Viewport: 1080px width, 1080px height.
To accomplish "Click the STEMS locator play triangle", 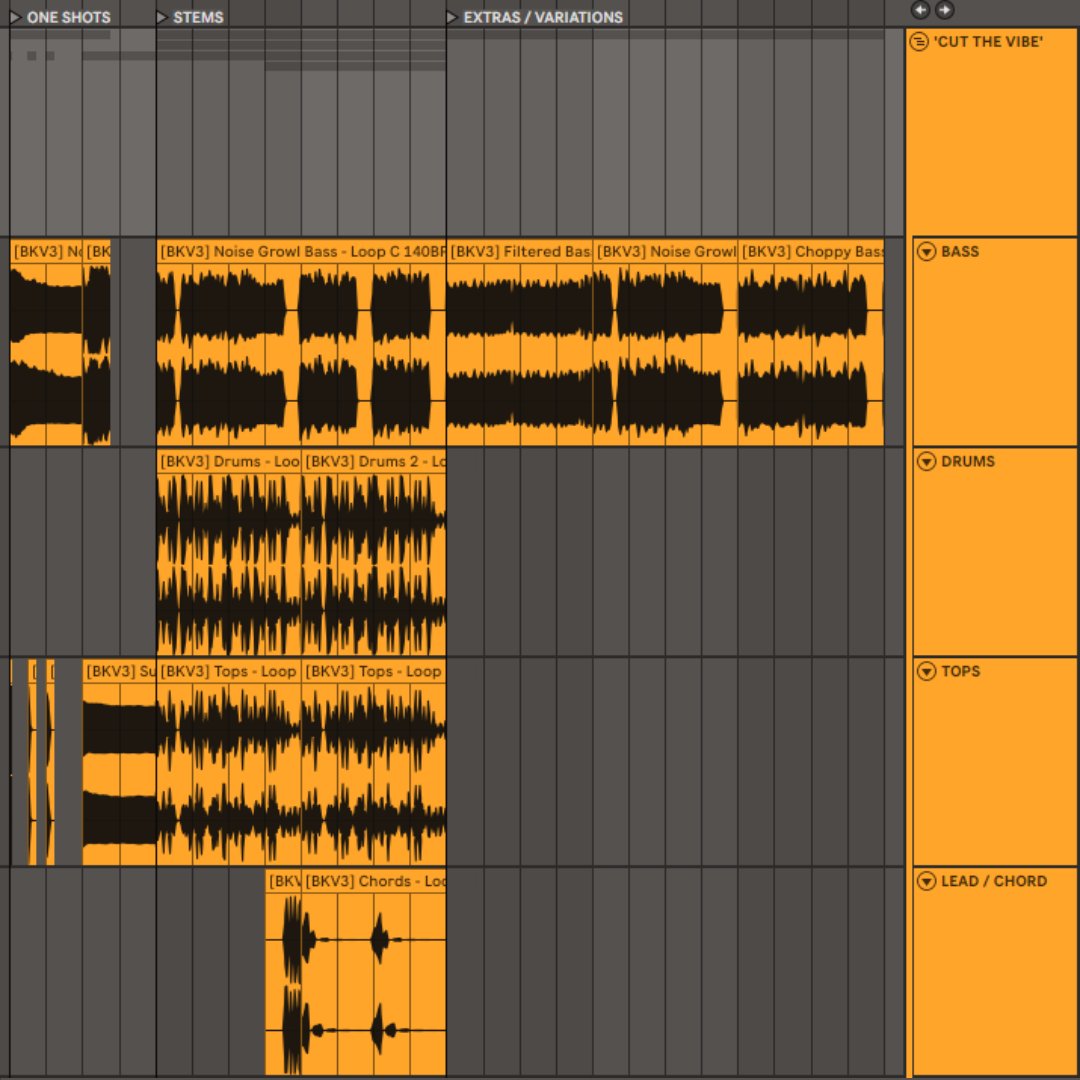I will [x=162, y=17].
